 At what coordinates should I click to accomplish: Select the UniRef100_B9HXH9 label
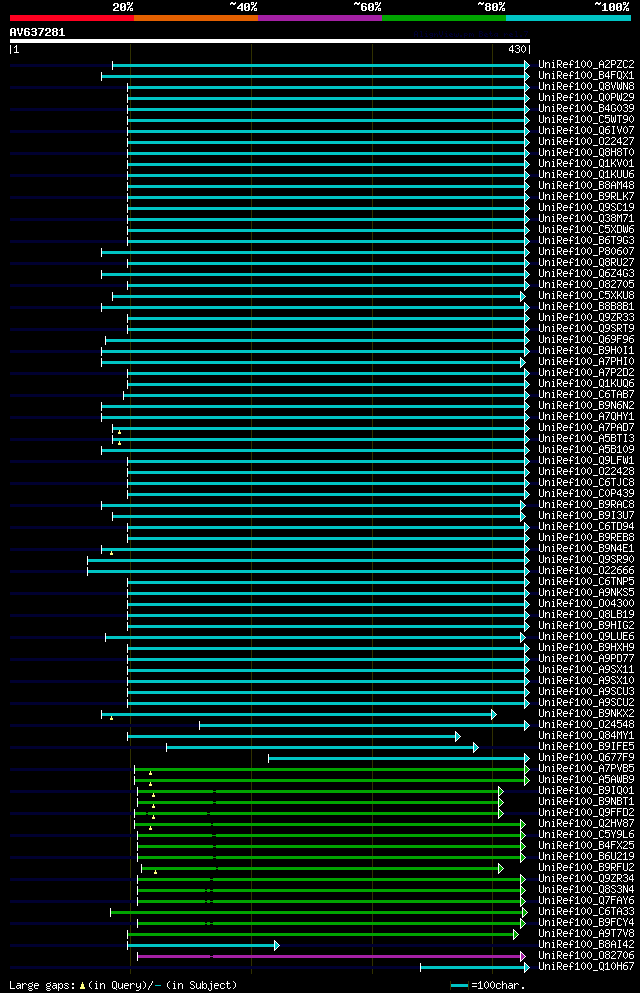tap(586, 648)
